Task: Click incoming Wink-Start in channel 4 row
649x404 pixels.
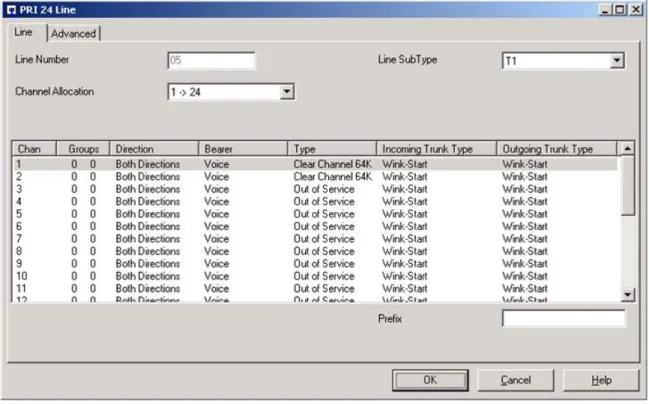Action: (x=405, y=202)
